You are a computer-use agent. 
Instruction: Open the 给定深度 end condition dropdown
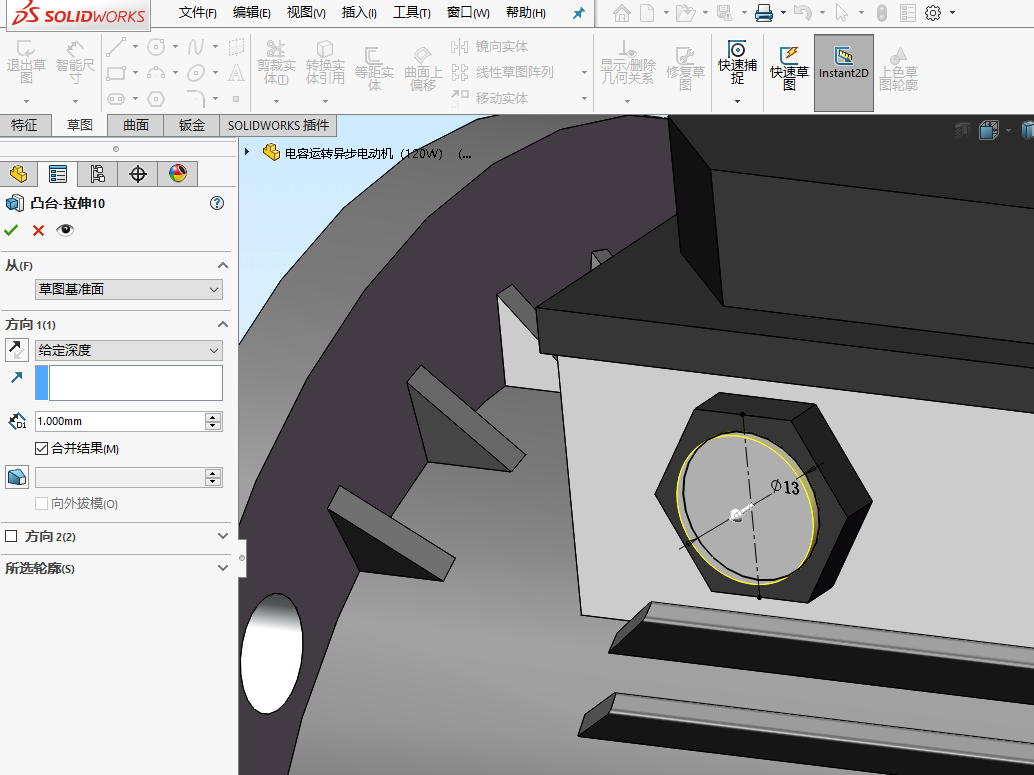point(129,350)
